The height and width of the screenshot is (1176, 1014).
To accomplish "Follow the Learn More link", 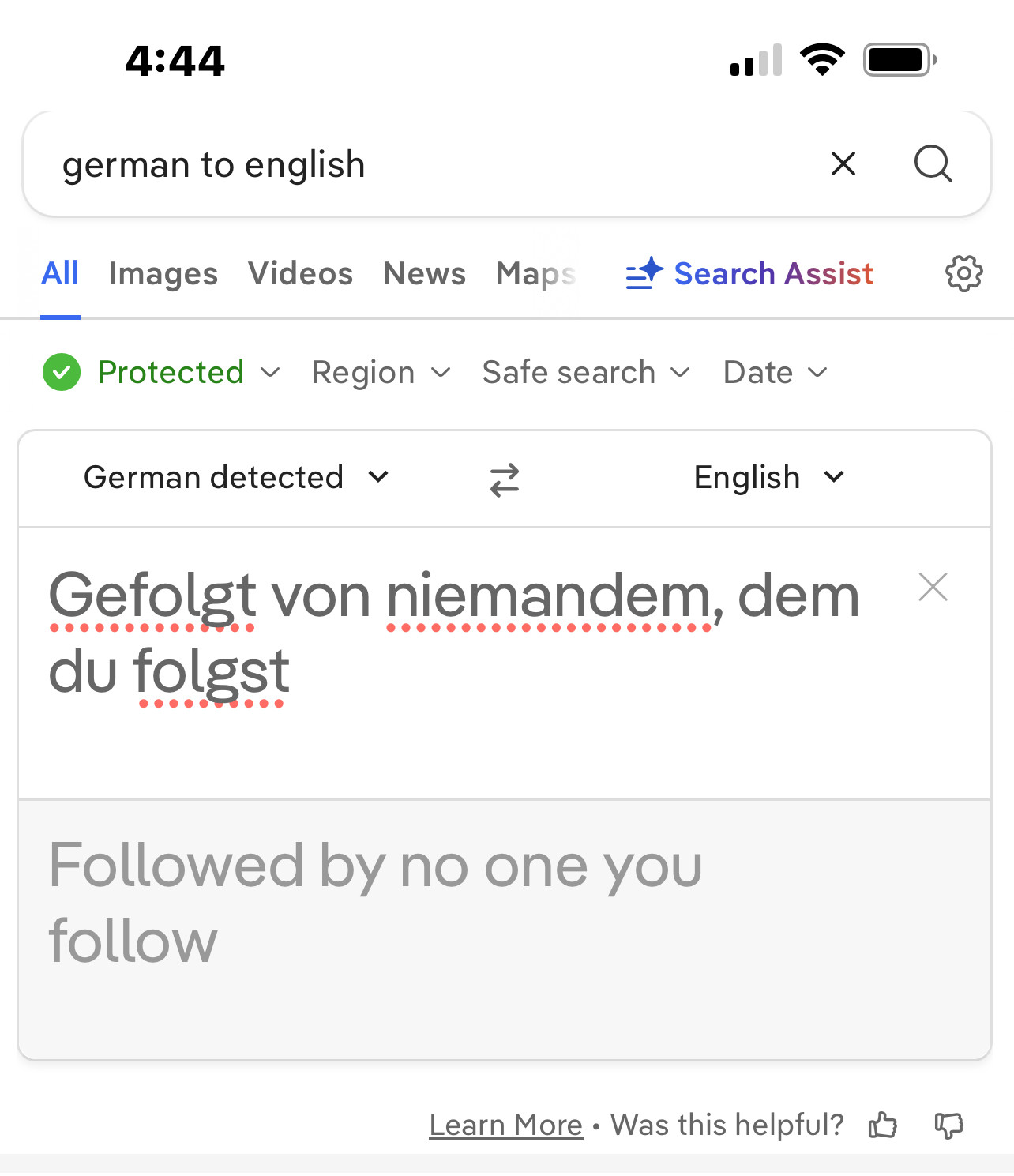I will (505, 1125).
